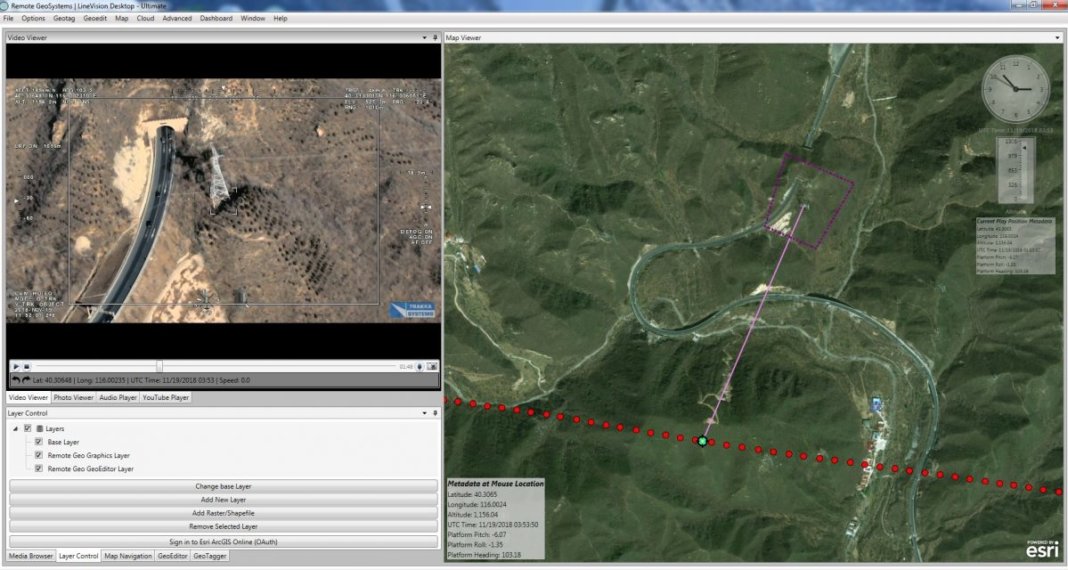1068x570 pixels.
Task: Select the Base Layer row label
Action: pos(63,442)
